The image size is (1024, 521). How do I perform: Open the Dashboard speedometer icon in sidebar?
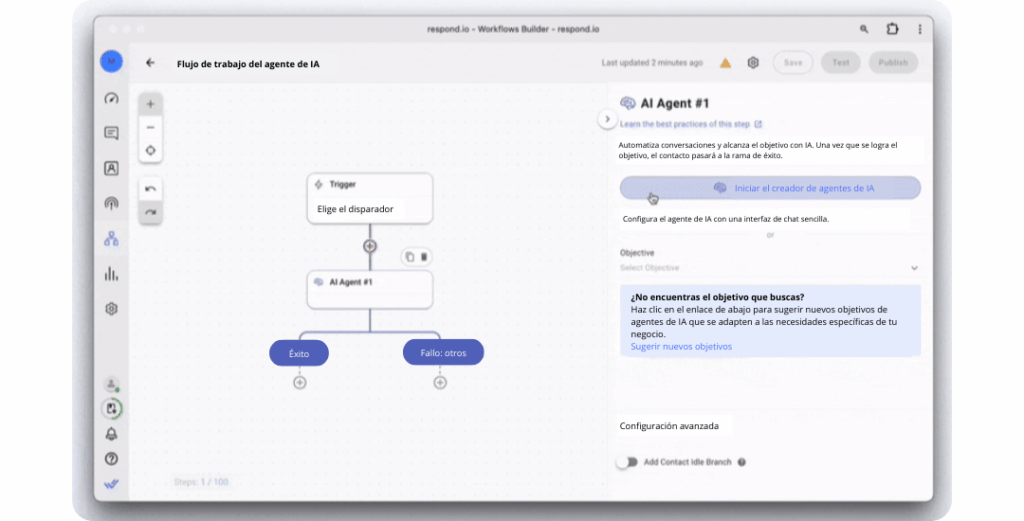click(111, 98)
